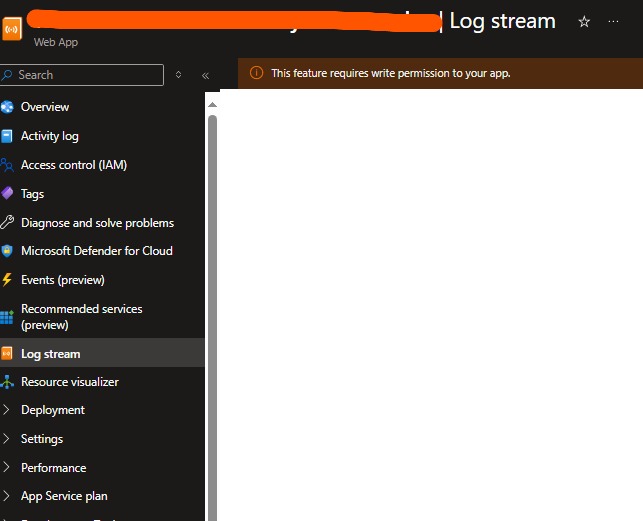Click the search magnifier icon in sidebar

coord(7,75)
